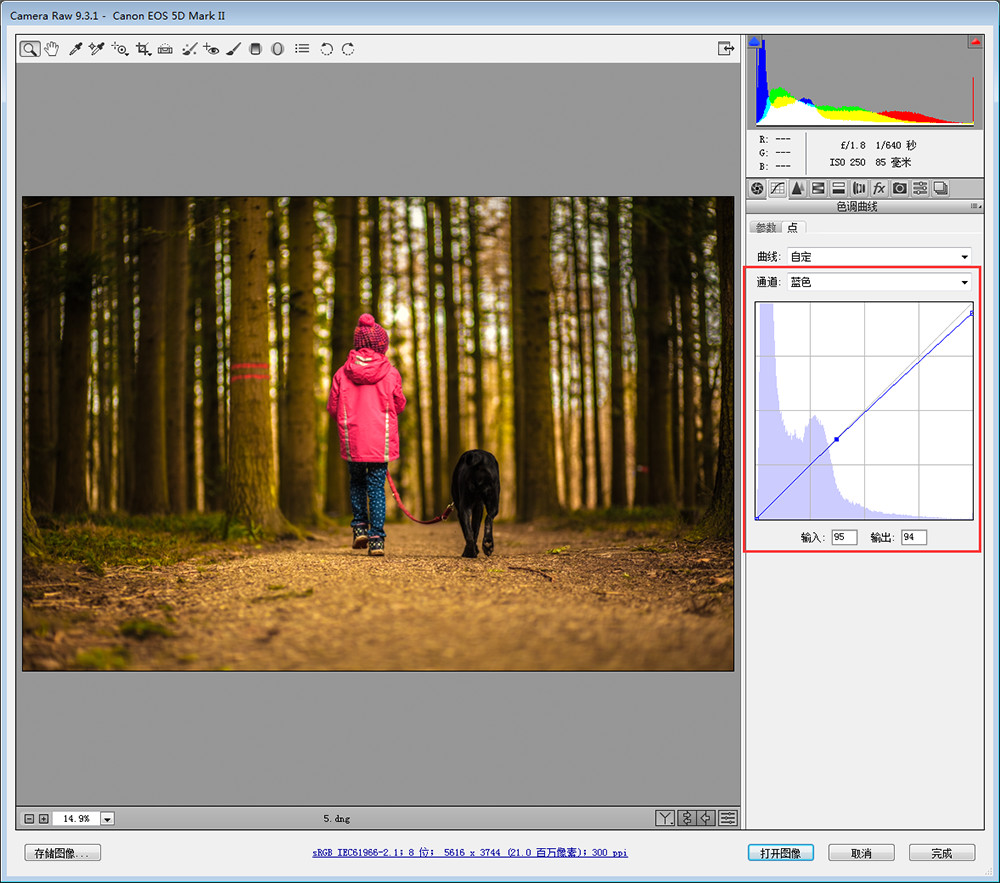1000x883 pixels.
Task: Click the 输入 value field
Action: click(844, 538)
